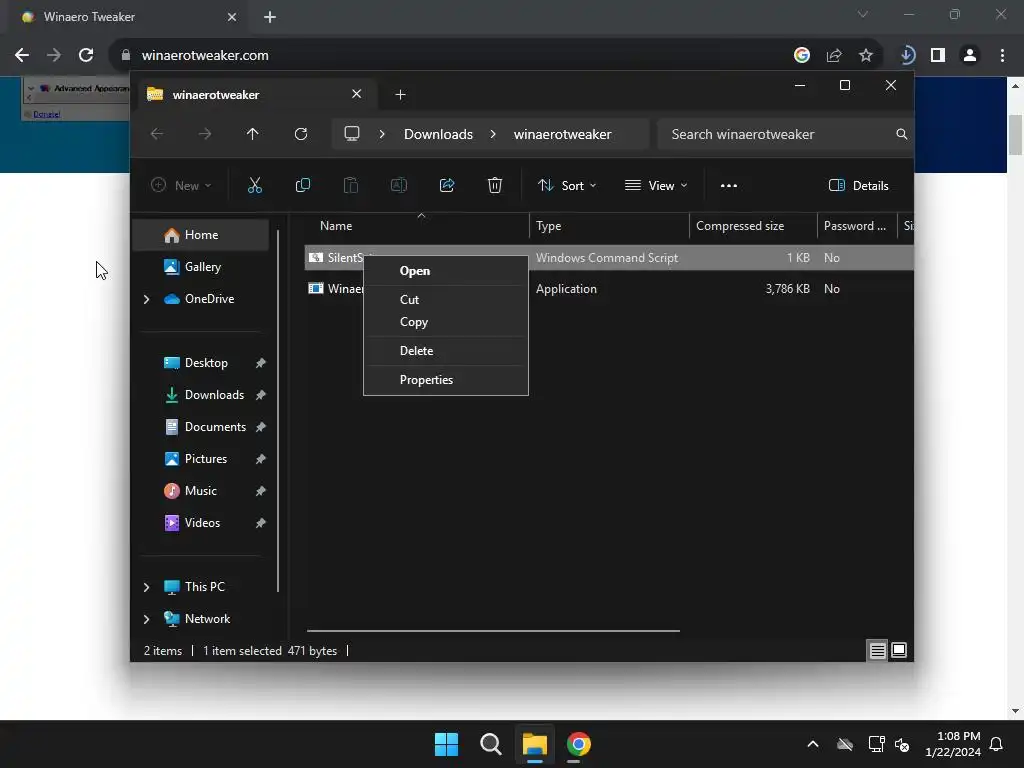
Task: Open the New dropdown button
Action: point(181,185)
